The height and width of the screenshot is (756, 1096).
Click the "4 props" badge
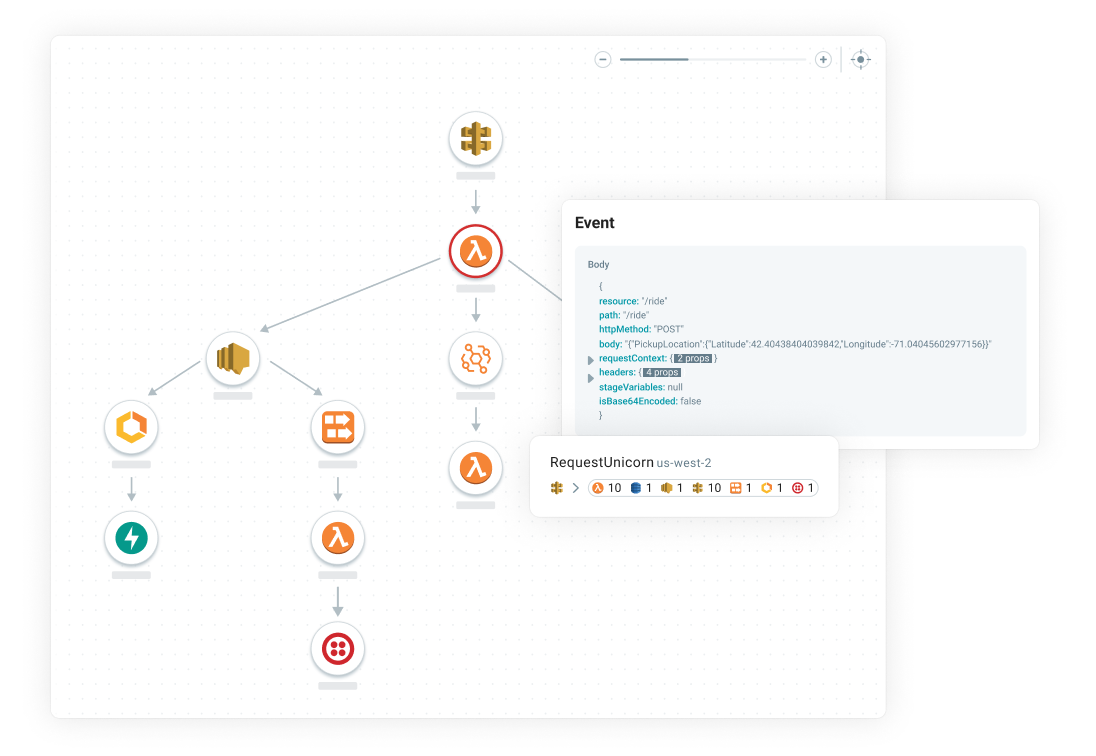point(661,372)
